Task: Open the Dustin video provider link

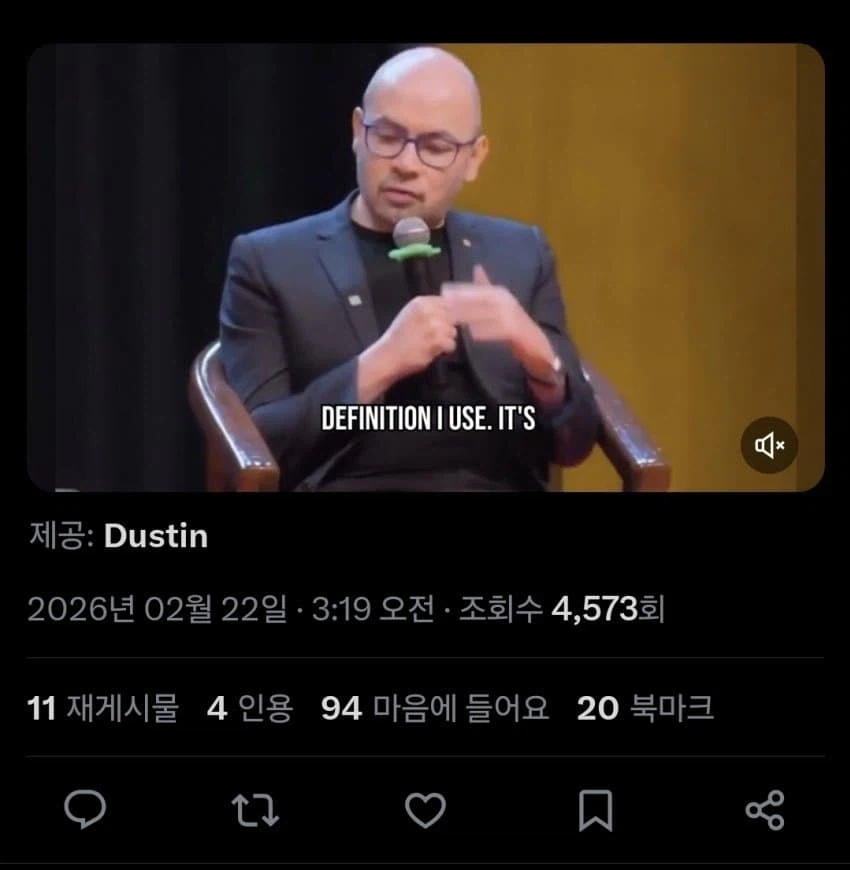Action: click(x=156, y=536)
